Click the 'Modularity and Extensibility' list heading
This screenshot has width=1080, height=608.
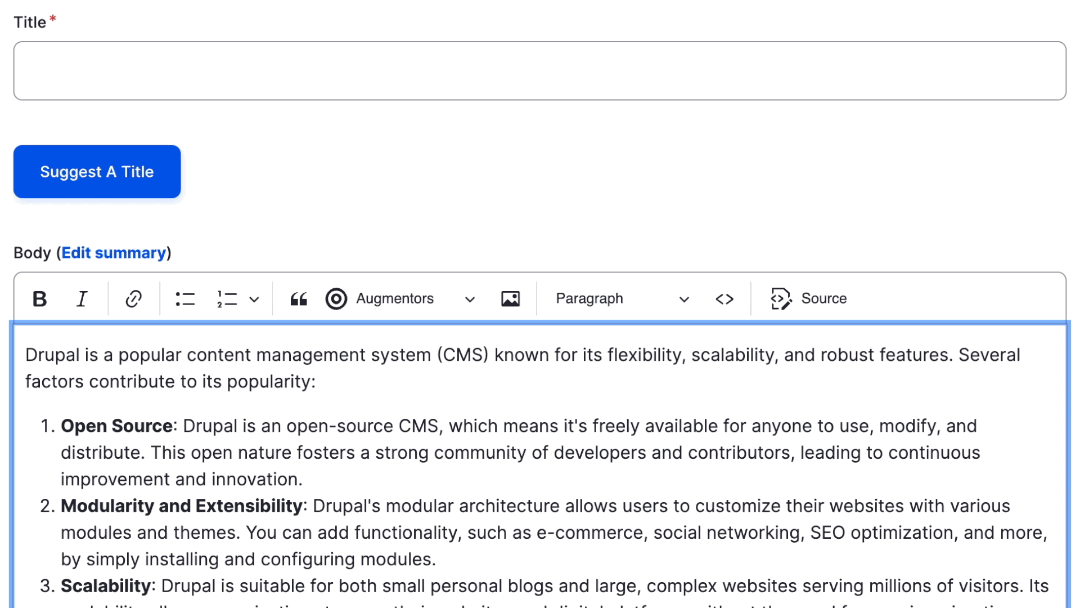[x=181, y=506]
